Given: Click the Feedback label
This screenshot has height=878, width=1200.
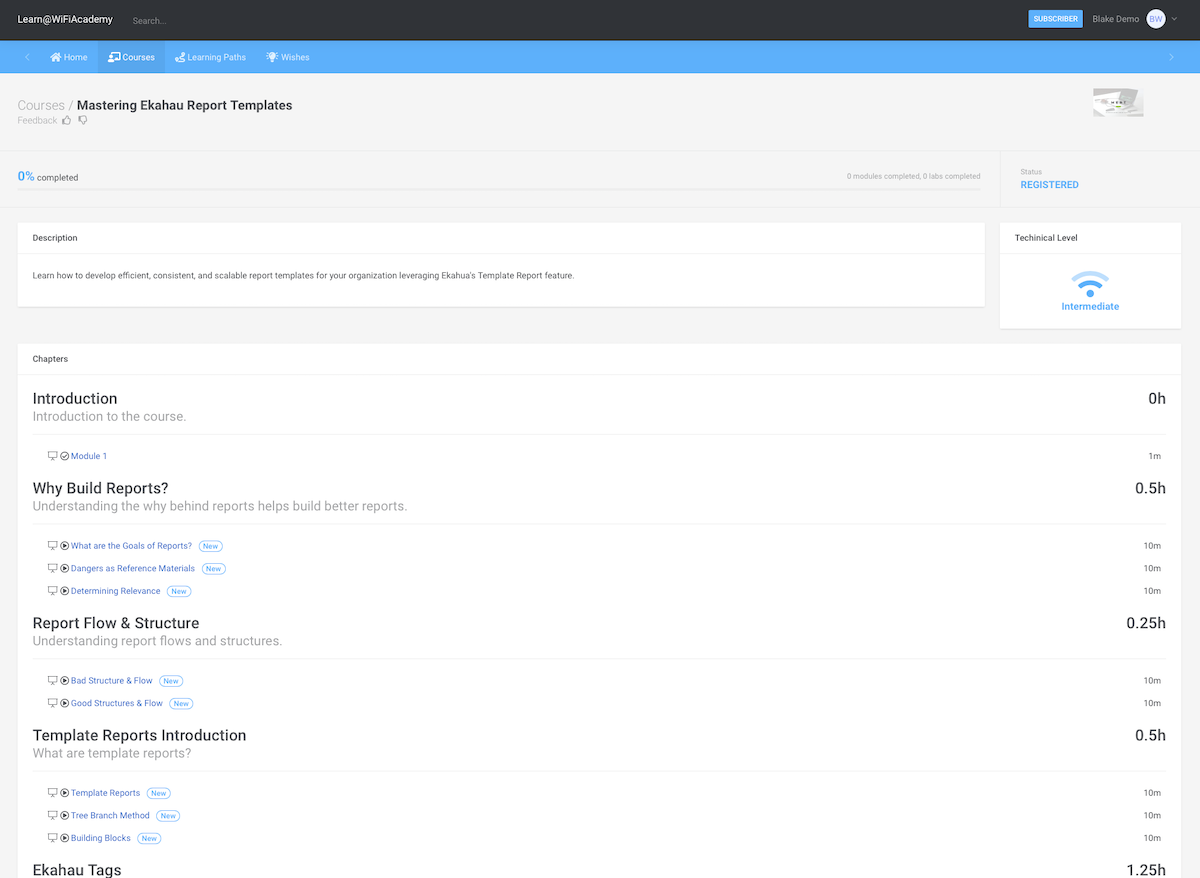Looking at the screenshot, I should (37, 120).
